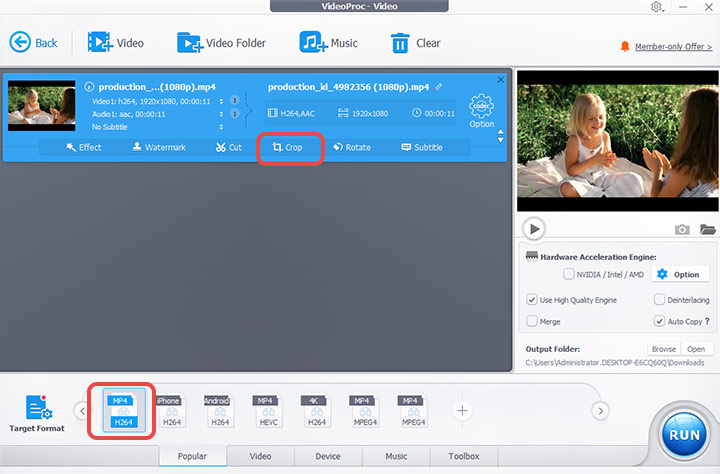Open the Cut tool

pos(229,147)
